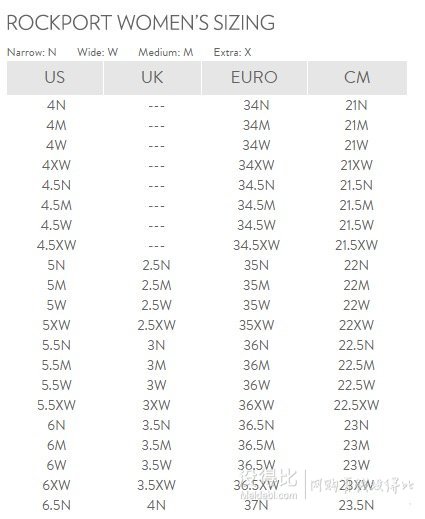Click the 'Wide: W' legend label

coord(97,52)
